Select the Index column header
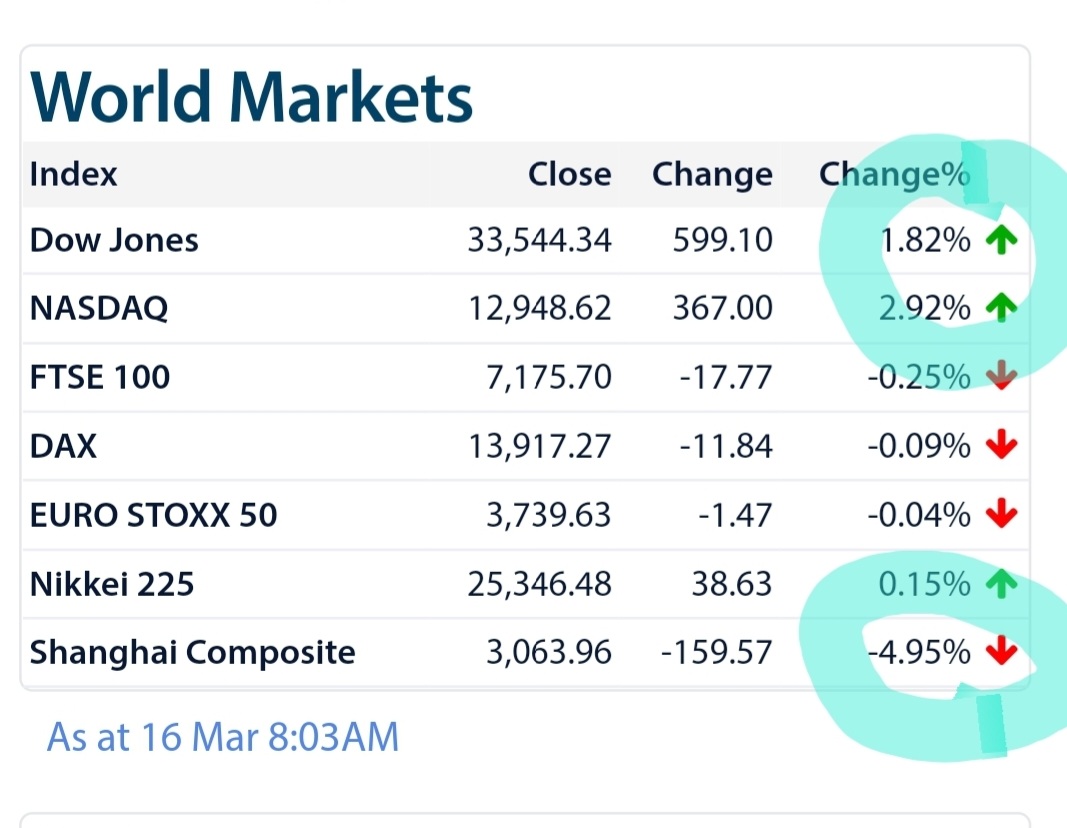The width and height of the screenshot is (1067, 828). pyautogui.click(x=74, y=174)
